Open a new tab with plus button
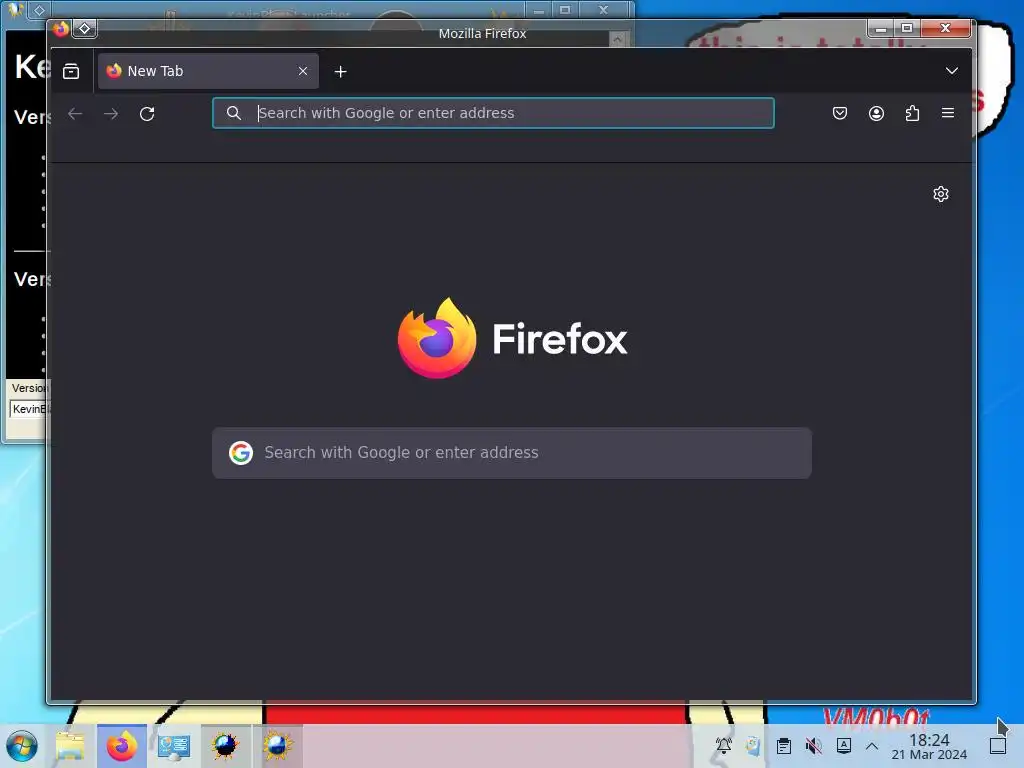Viewport: 1024px width, 768px height. click(x=340, y=72)
